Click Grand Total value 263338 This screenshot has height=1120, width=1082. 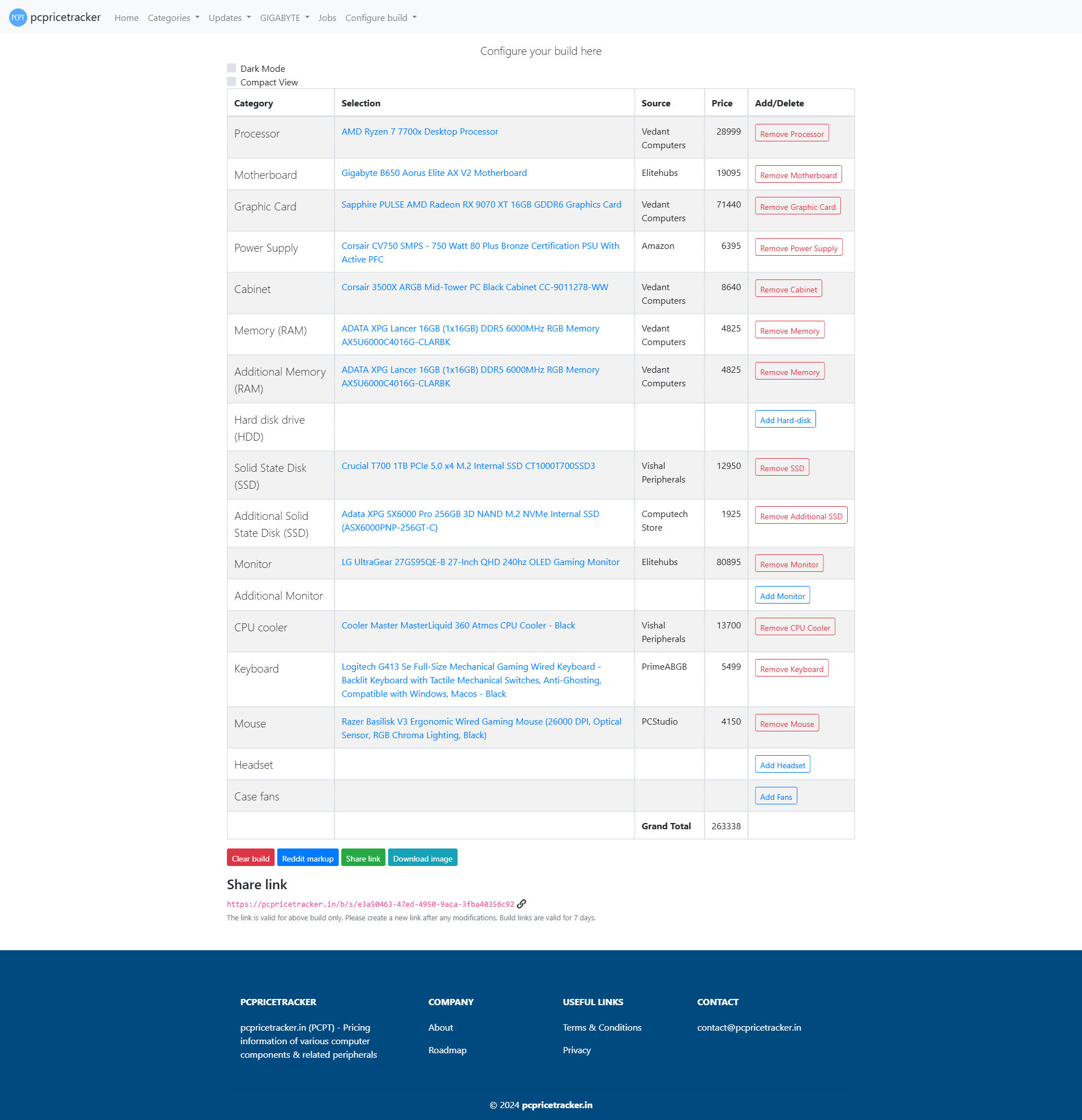[x=726, y=826]
